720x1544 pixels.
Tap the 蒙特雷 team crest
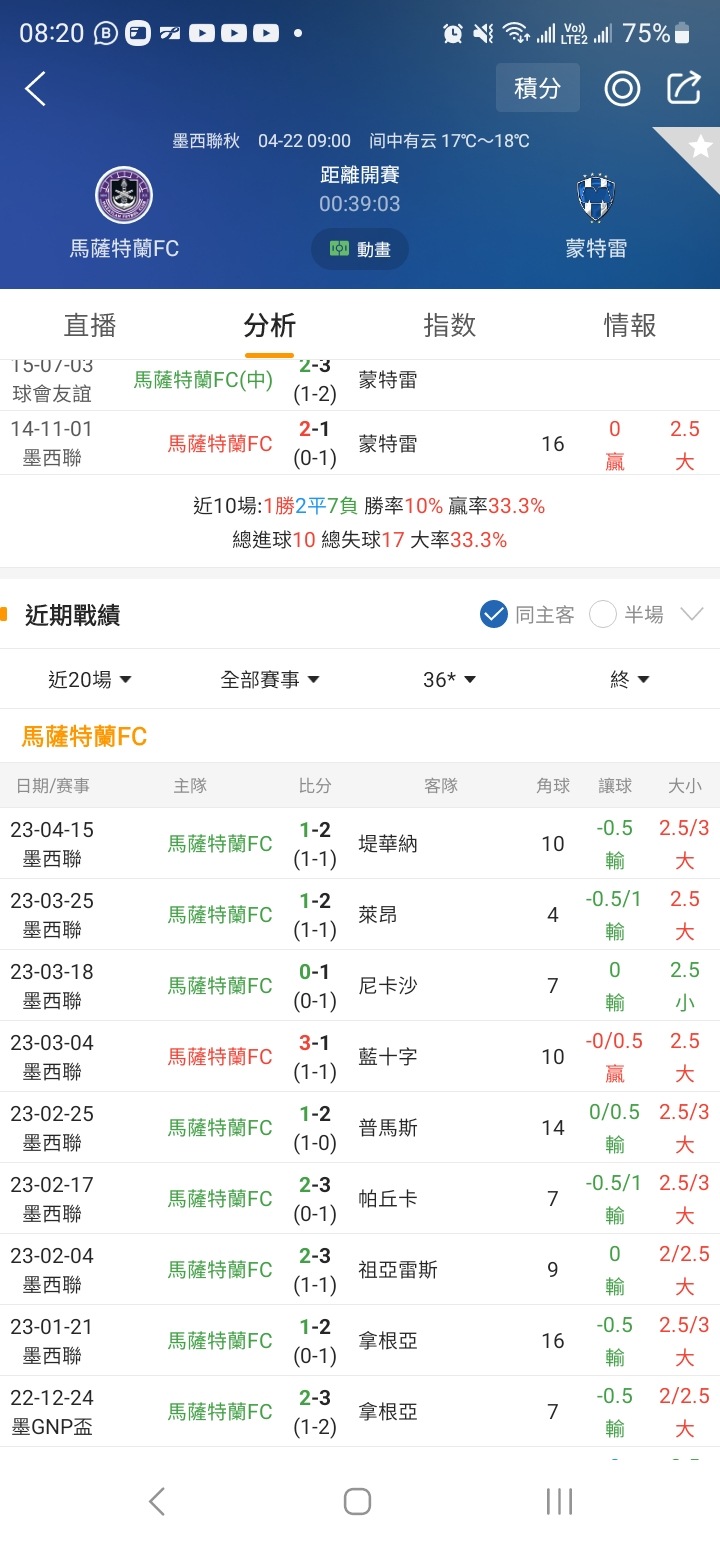pyautogui.click(x=596, y=198)
